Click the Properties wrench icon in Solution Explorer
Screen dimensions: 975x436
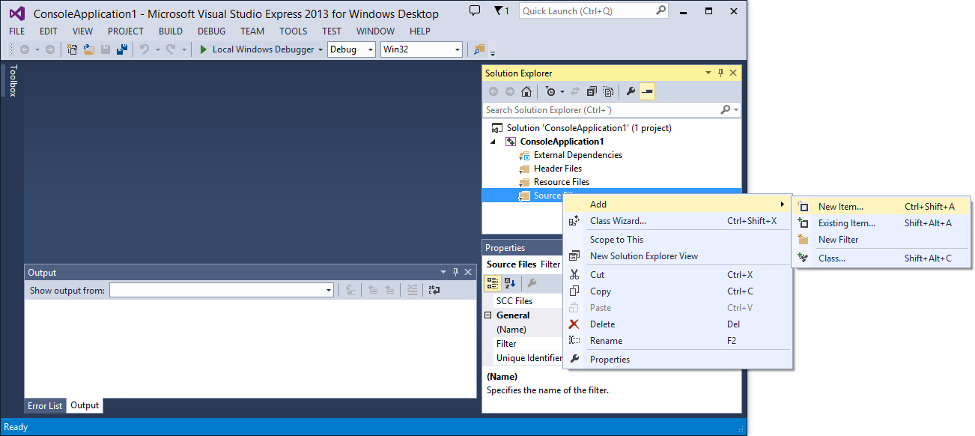[x=630, y=91]
